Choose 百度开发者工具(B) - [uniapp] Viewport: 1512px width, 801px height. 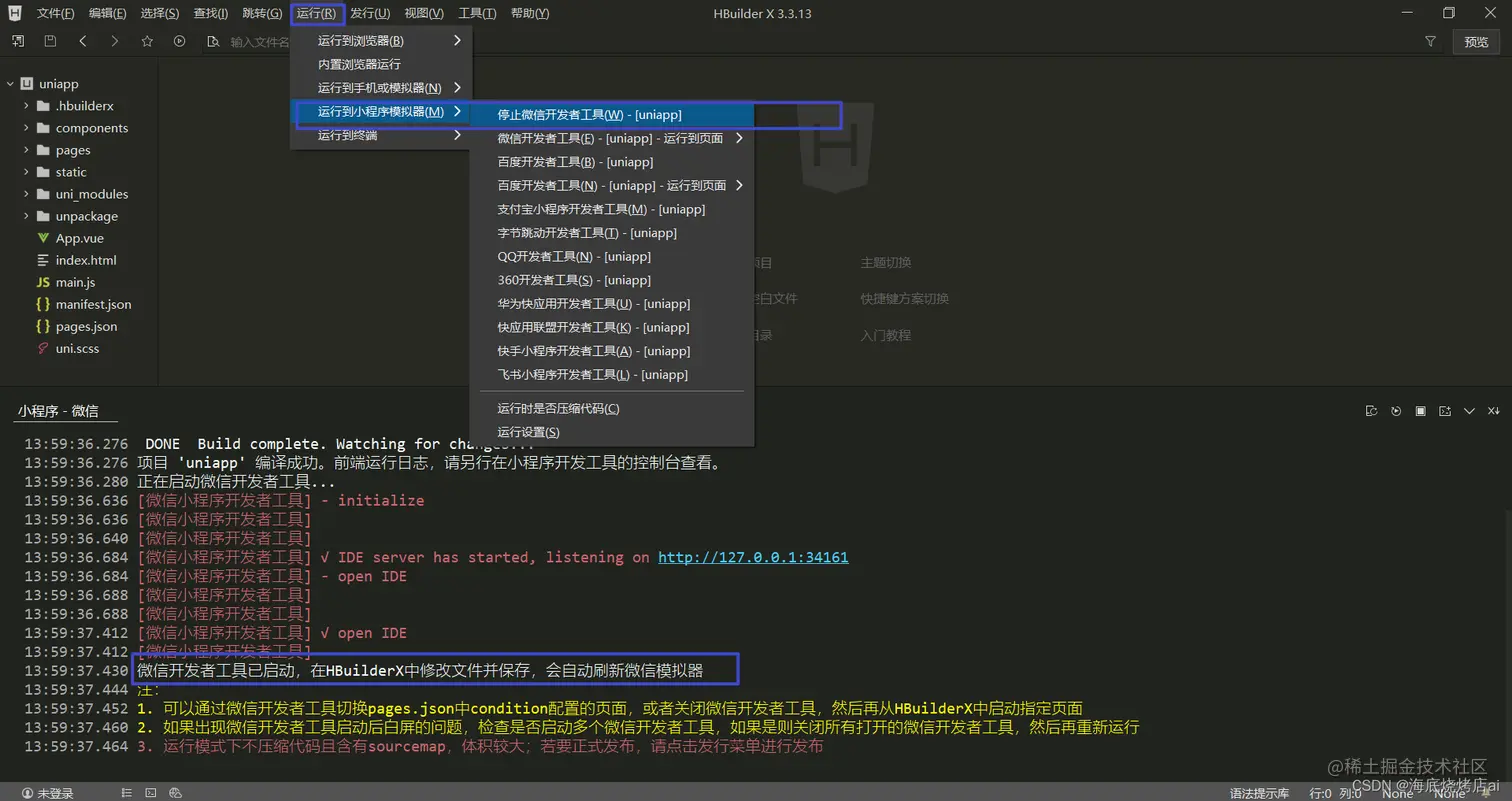(x=612, y=162)
